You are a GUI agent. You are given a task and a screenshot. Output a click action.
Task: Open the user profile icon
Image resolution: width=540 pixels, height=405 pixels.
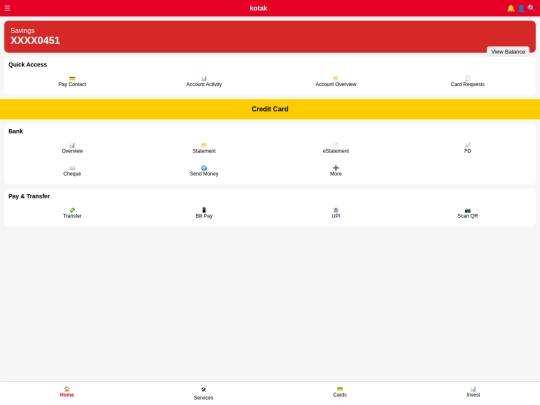pyautogui.click(x=521, y=8)
